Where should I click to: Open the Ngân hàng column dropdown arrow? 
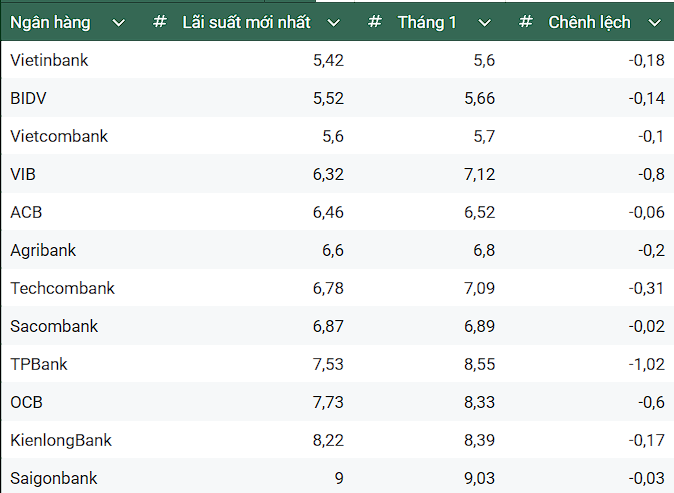point(119,23)
